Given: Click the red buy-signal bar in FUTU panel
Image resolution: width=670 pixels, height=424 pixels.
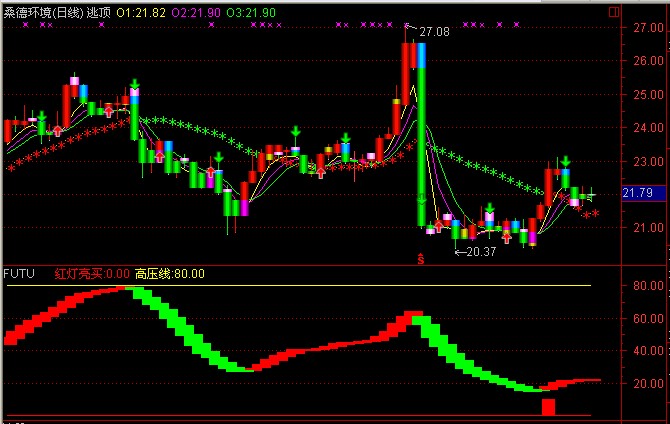Looking at the screenshot, I should point(548,407).
